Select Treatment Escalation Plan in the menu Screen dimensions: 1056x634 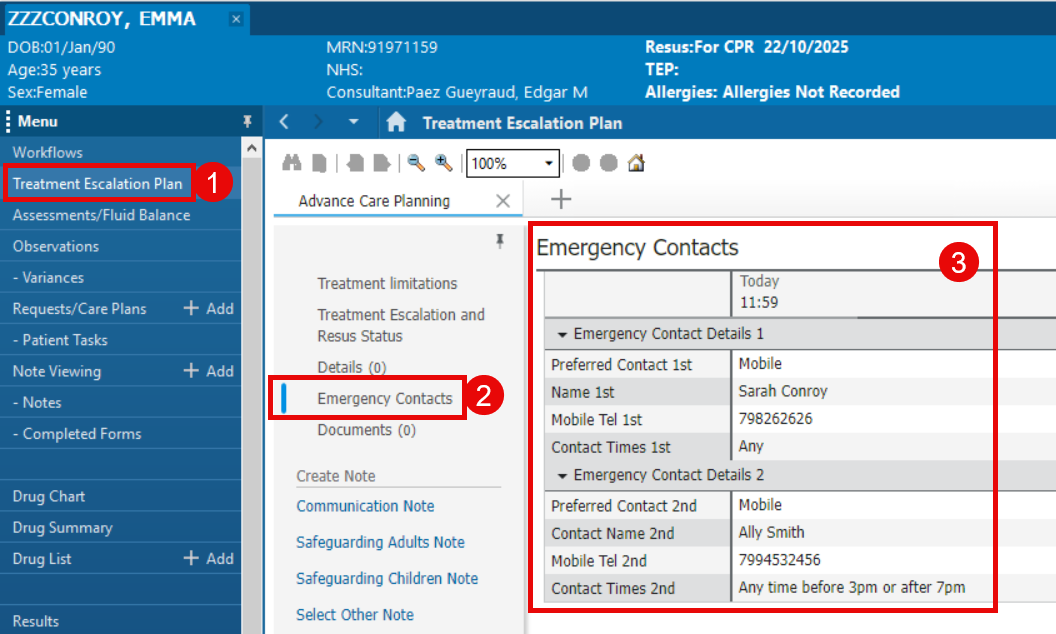point(98,184)
